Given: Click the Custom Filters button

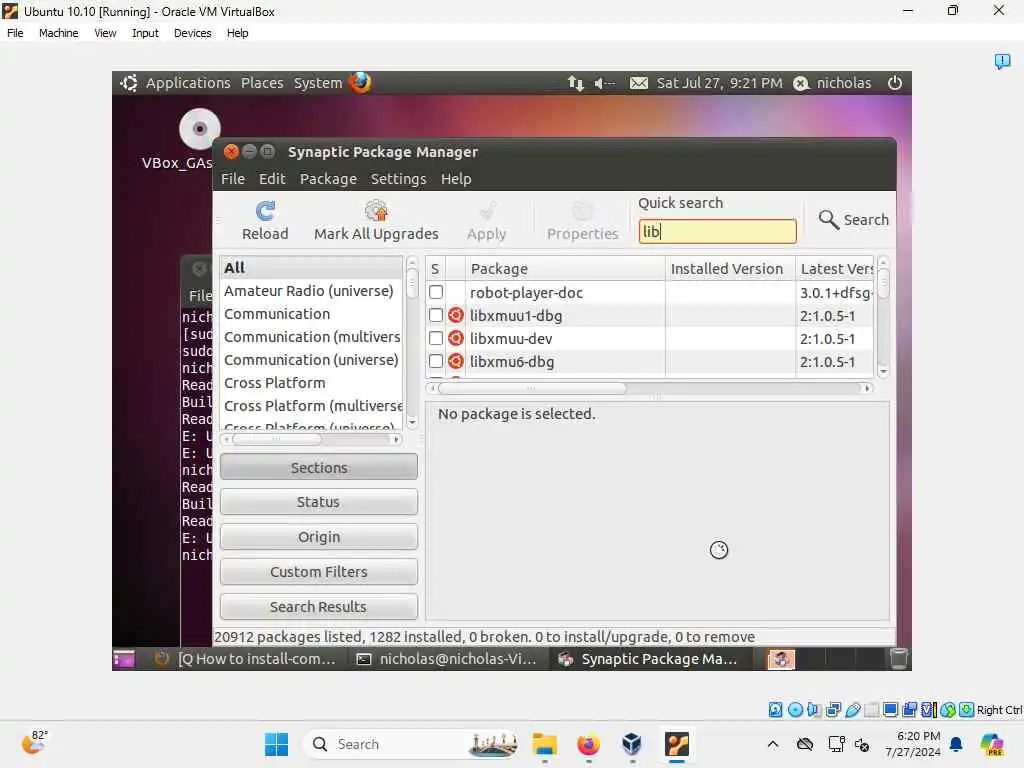Looking at the screenshot, I should click(319, 571).
